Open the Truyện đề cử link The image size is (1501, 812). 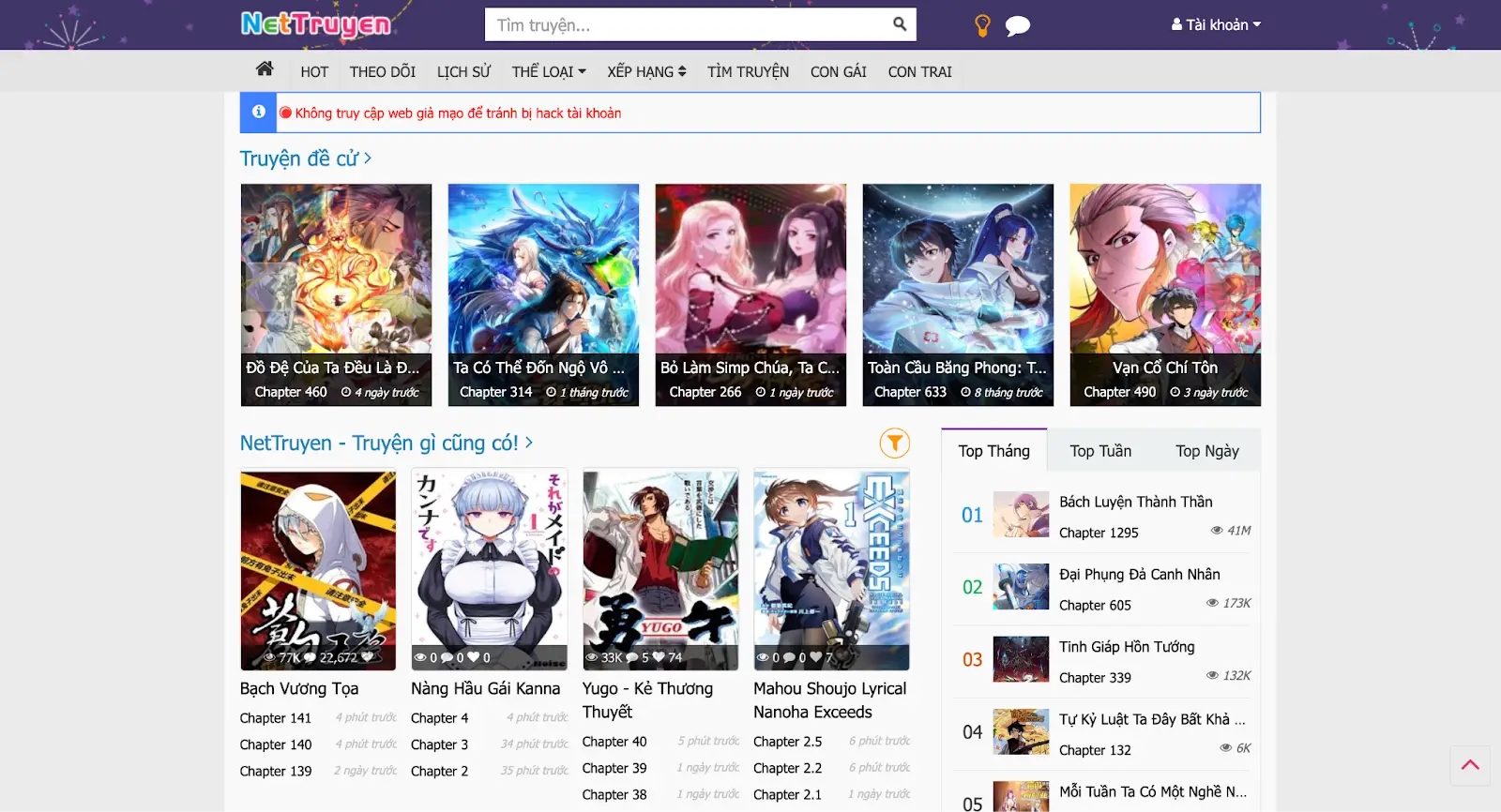(305, 158)
